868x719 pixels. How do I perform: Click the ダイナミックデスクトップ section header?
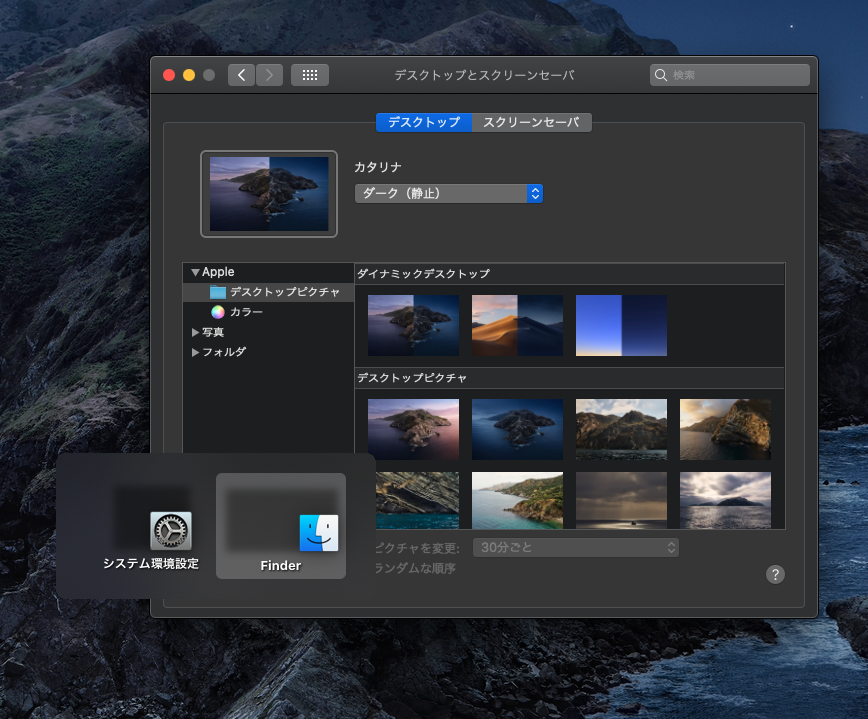point(423,274)
